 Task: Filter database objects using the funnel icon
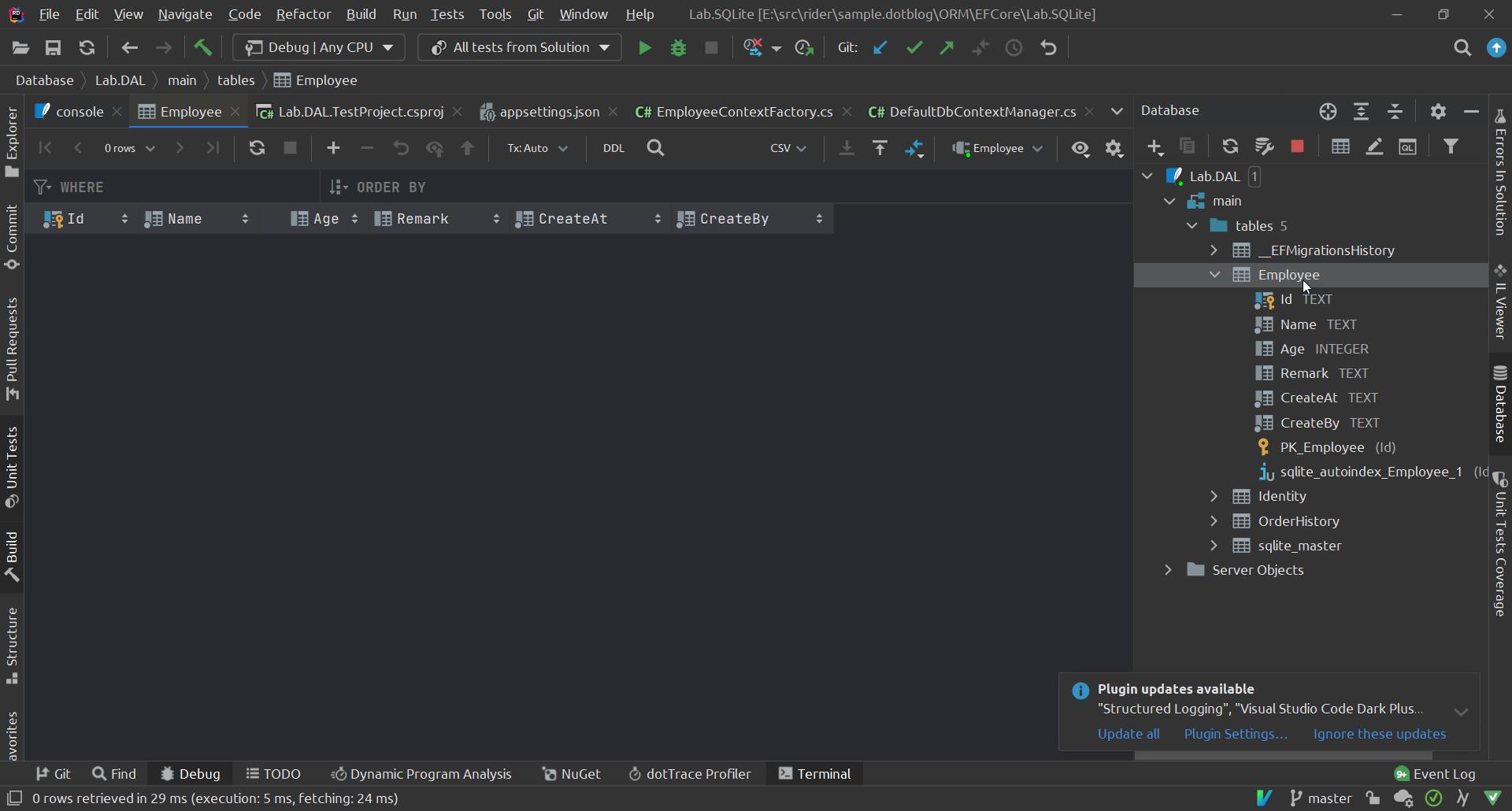(1453, 146)
